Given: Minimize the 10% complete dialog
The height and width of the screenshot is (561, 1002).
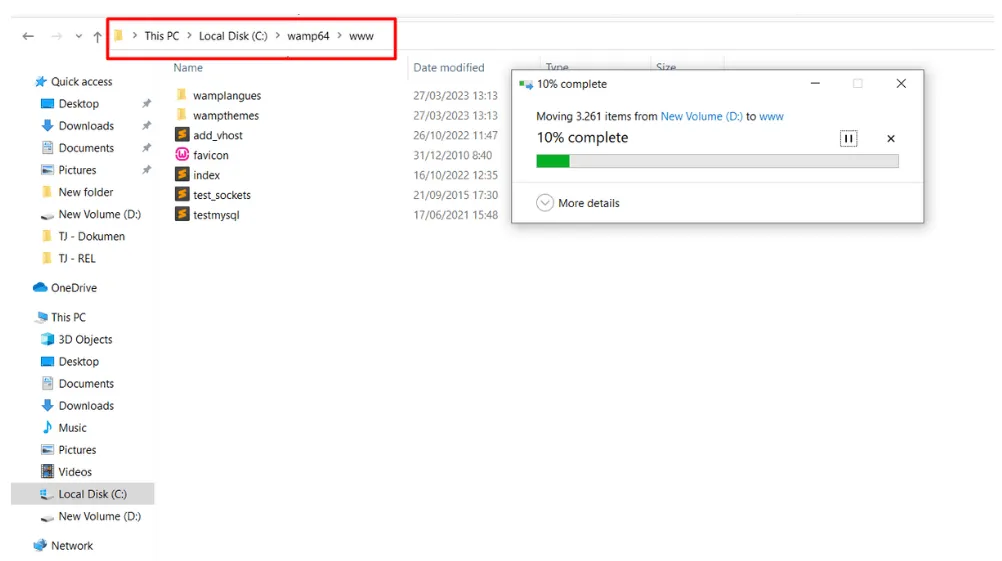Looking at the screenshot, I should coord(815,84).
